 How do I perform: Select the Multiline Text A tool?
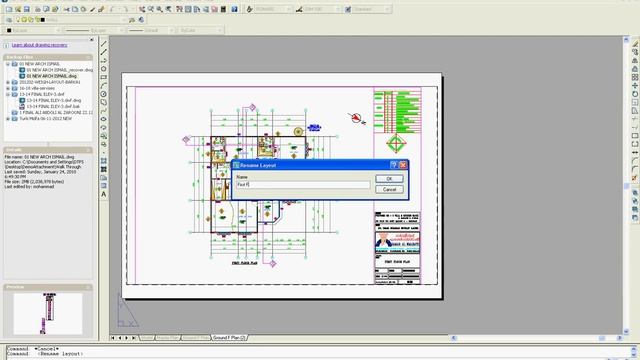[x=104, y=194]
